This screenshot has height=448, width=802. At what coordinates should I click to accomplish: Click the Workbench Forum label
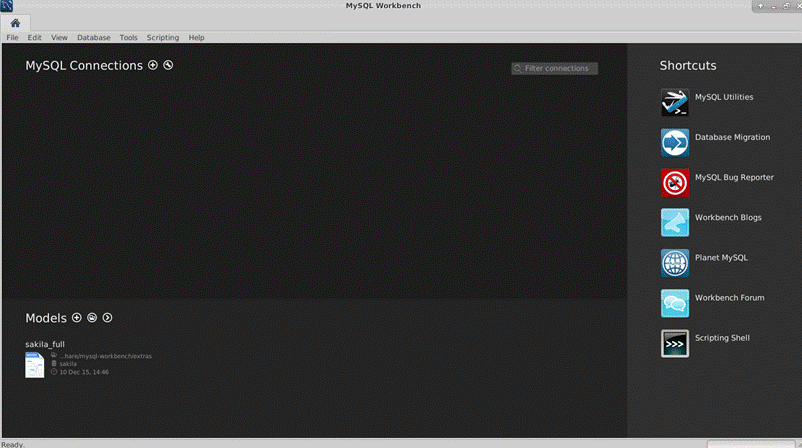729,298
